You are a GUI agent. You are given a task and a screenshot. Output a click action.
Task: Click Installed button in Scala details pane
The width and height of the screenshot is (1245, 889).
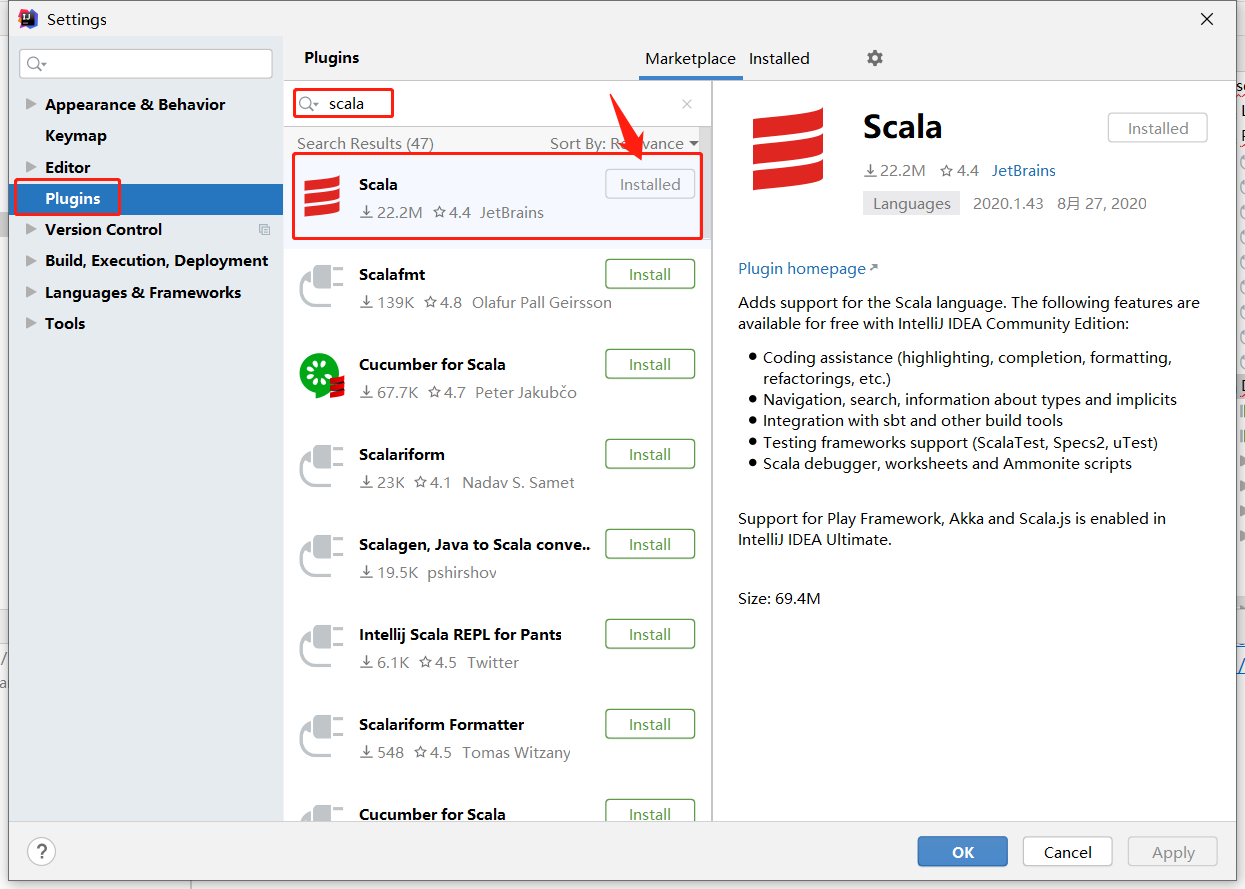pos(1158,128)
